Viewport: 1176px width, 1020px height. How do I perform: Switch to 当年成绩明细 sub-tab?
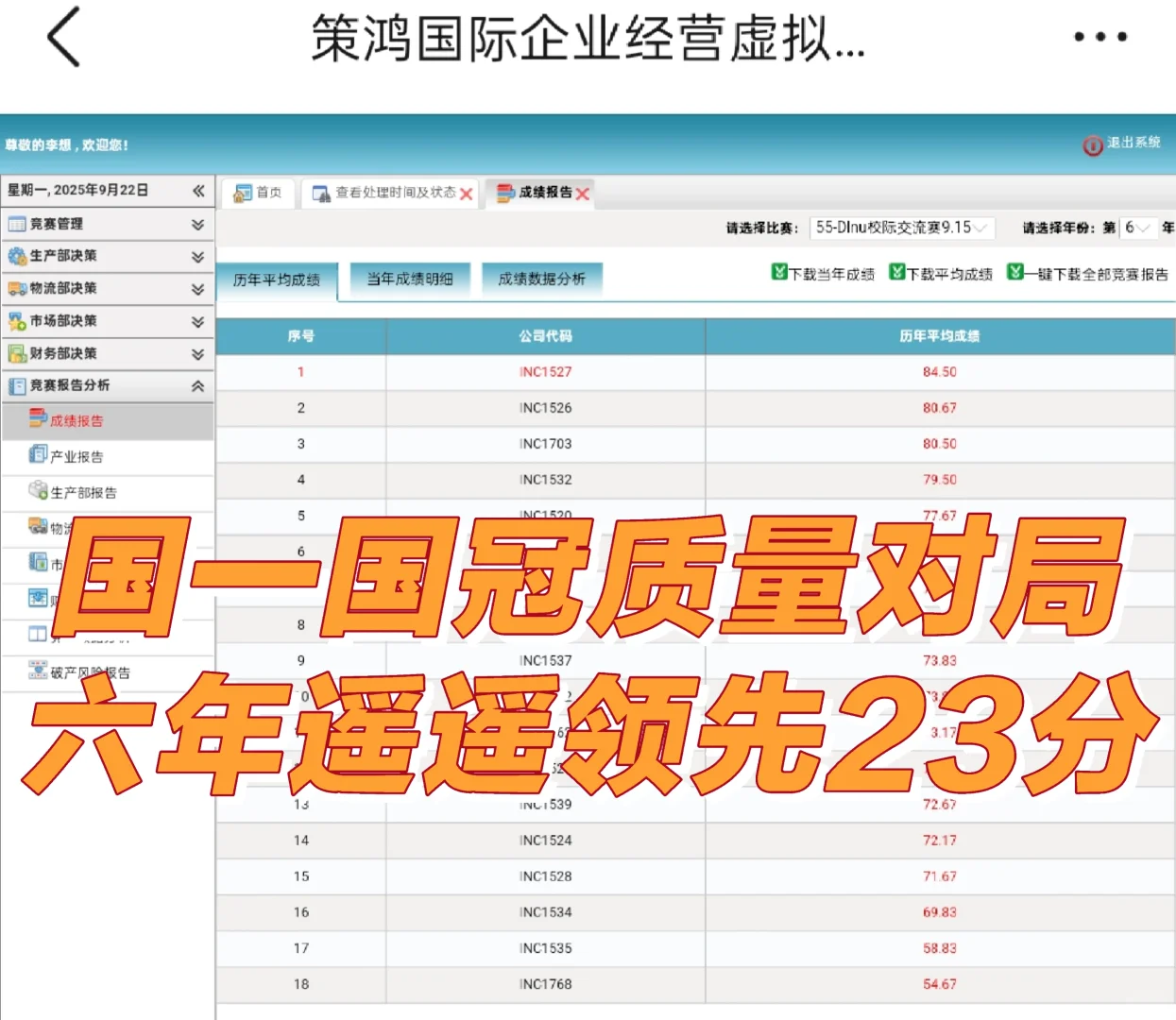coord(410,279)
